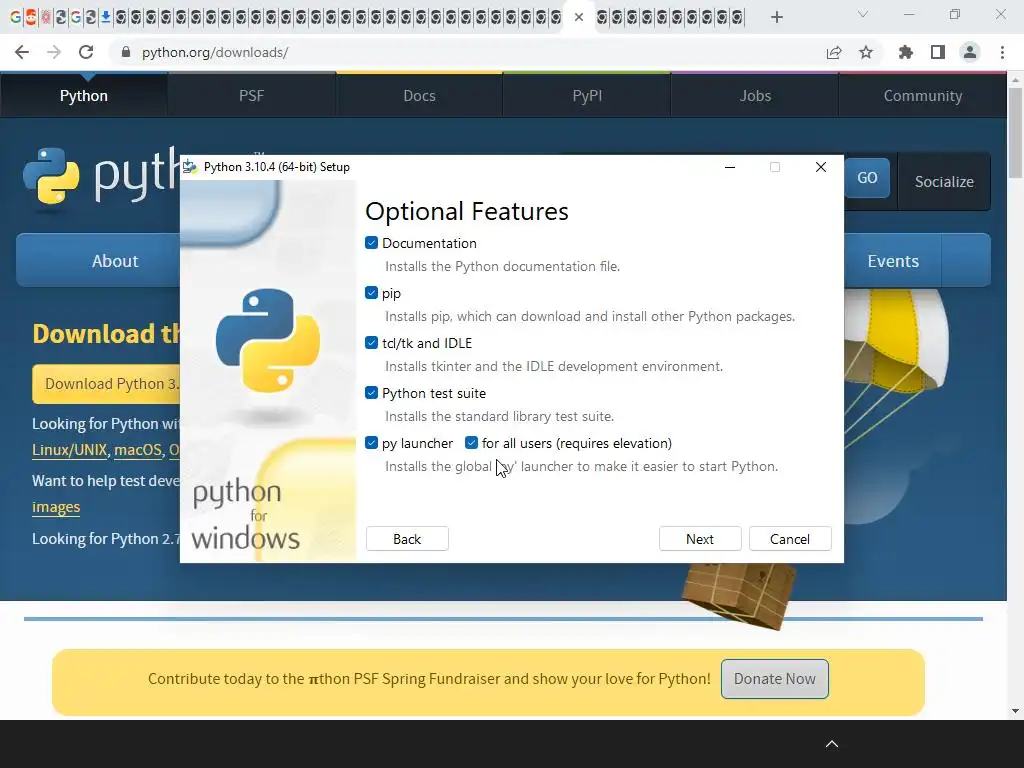Open the Events menu on python.org
This screenshot has width=1024, height=768.
point(893,261)
